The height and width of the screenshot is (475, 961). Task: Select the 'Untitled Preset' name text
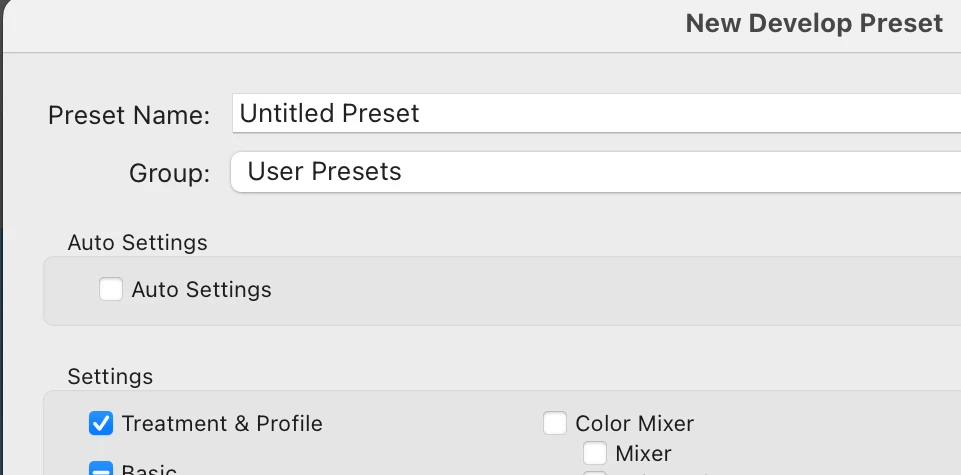330,113
